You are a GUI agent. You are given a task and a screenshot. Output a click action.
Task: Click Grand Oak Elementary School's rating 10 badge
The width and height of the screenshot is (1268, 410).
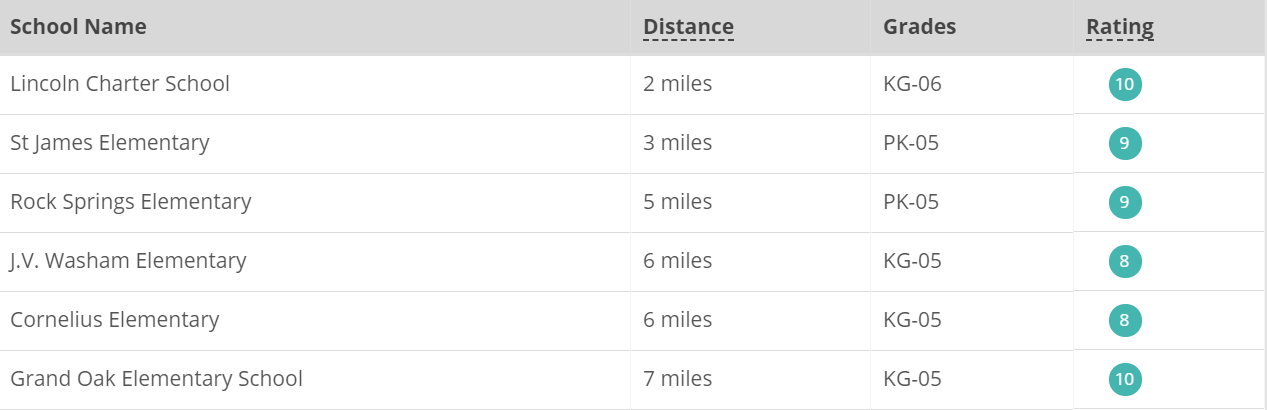[x=1125, y=380]
